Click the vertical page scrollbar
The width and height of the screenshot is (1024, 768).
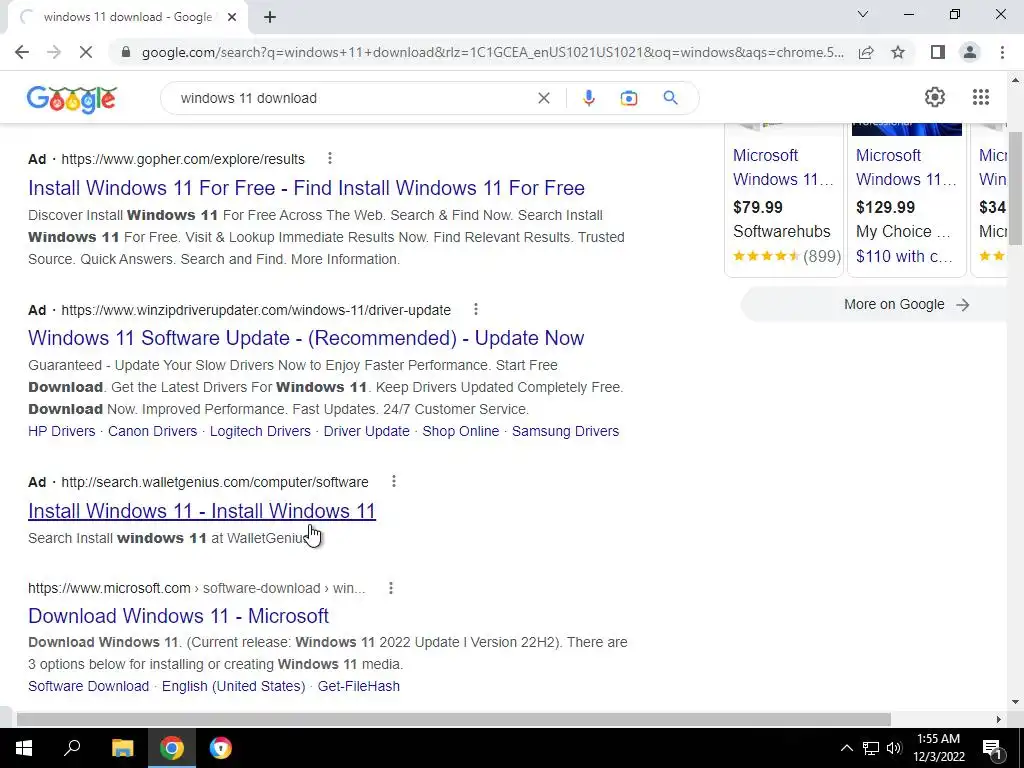click(1015, 189)
